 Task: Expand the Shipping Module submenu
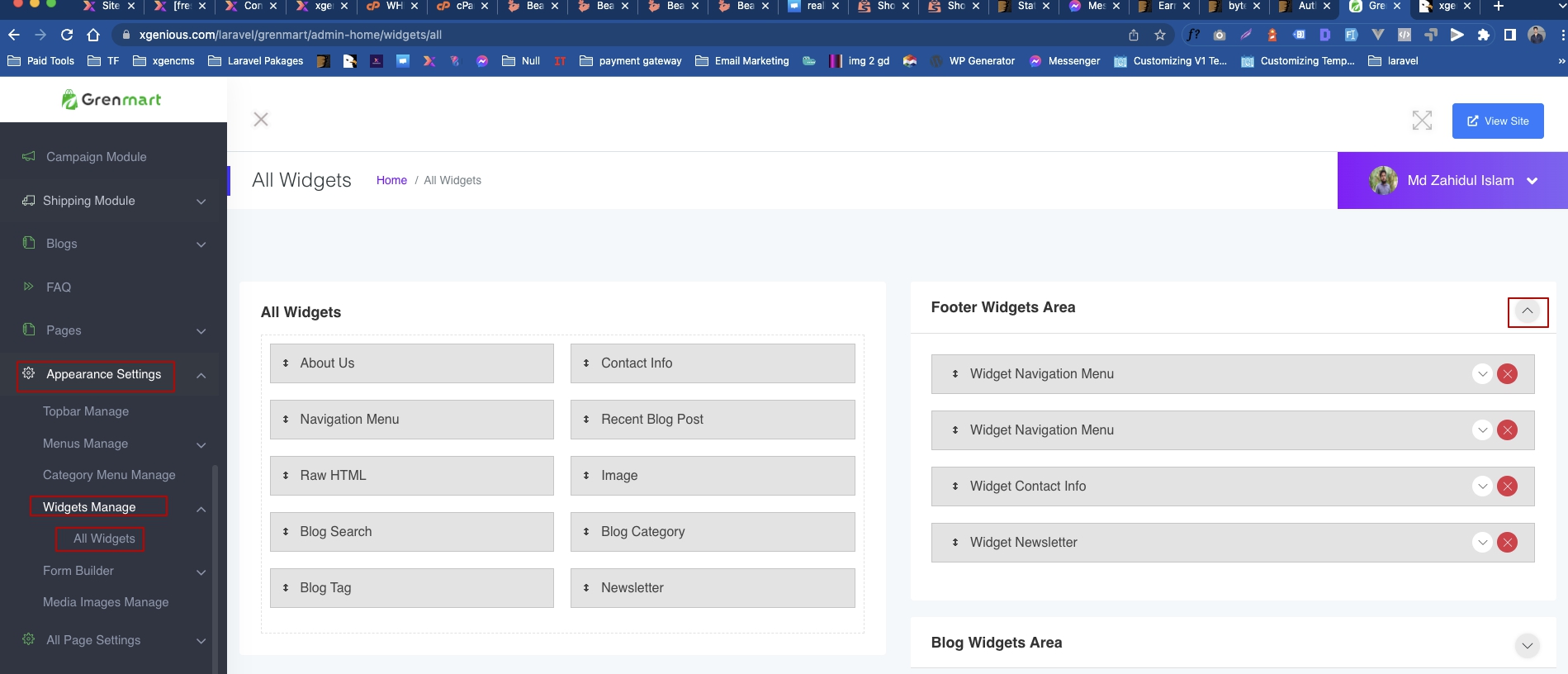coord(201,202)
